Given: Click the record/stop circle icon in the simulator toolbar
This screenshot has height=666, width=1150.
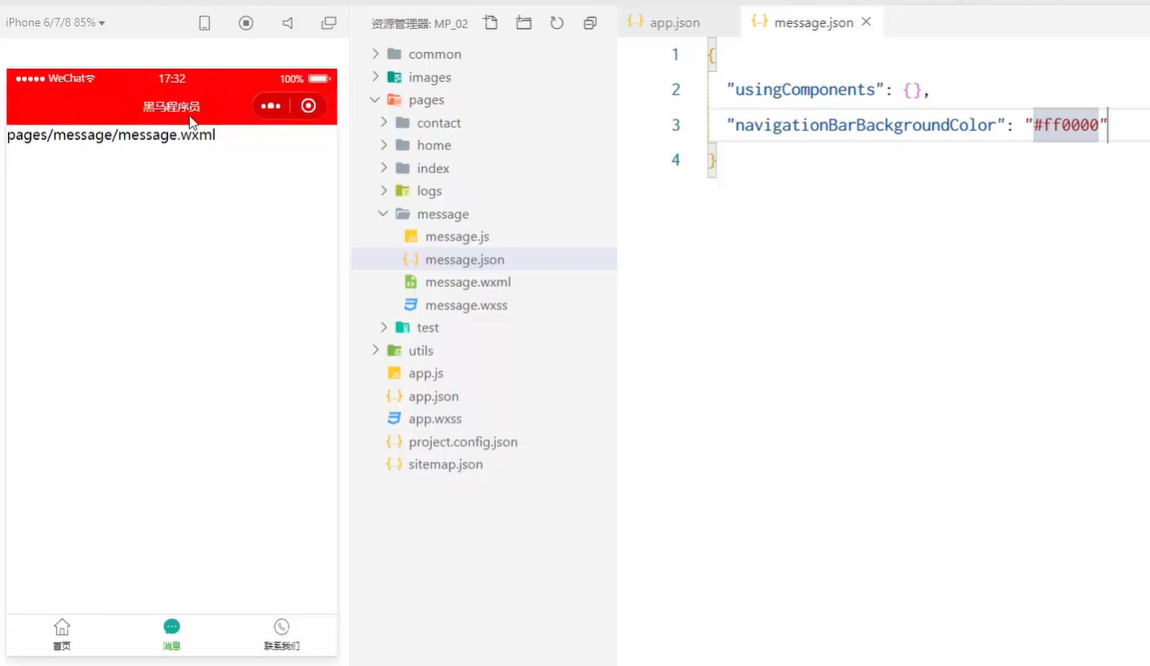Looking at the screenshot, I should (246, 23).
